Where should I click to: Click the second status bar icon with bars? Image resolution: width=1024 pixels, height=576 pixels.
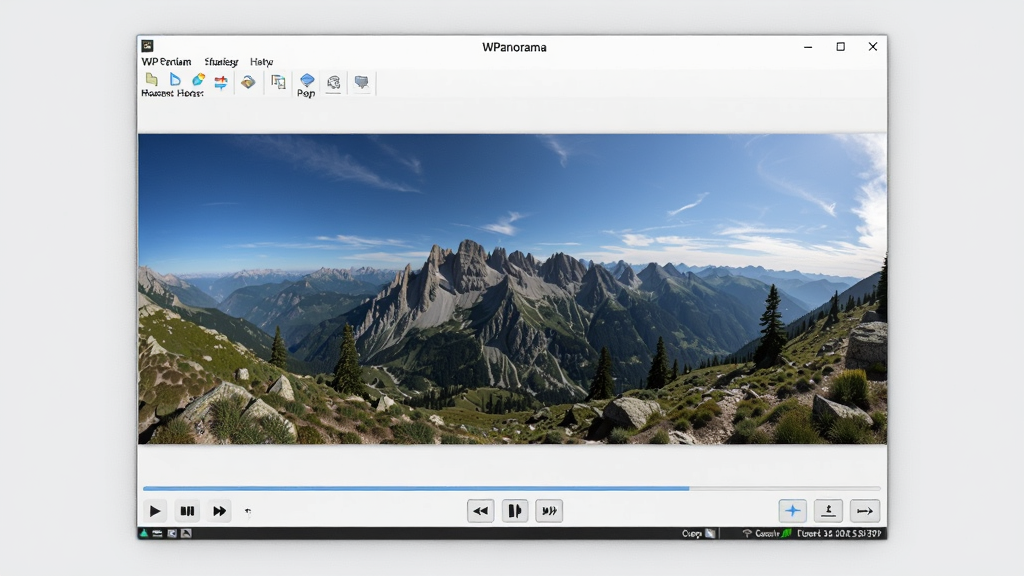click(157, 534)
